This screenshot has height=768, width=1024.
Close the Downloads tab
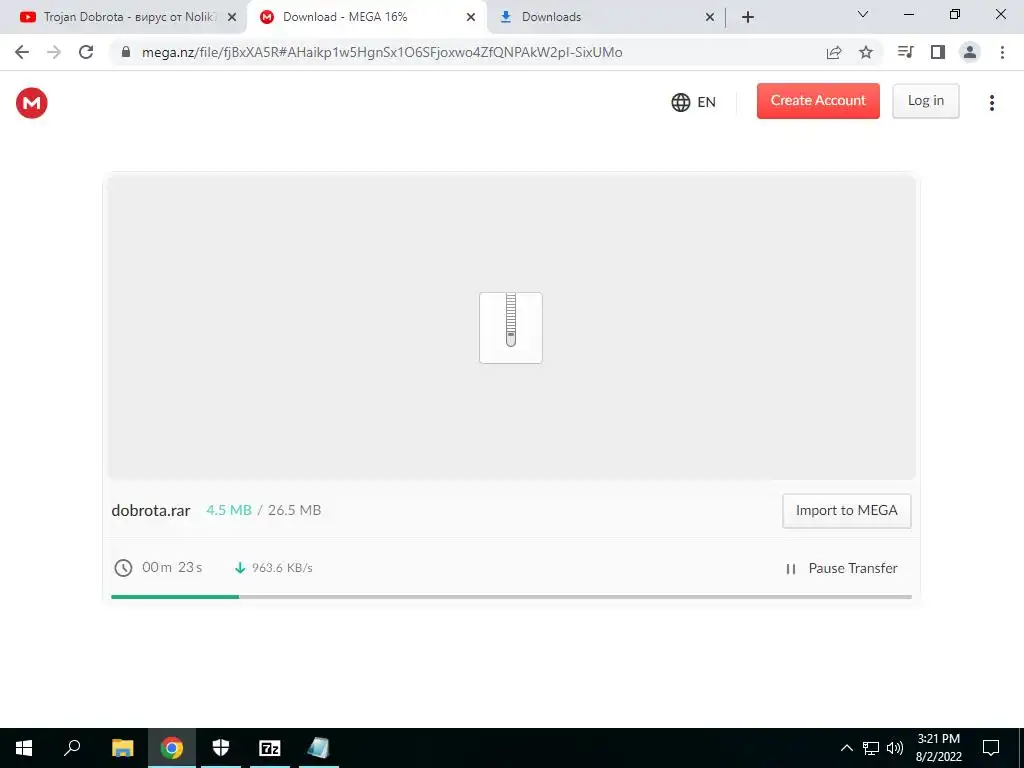(710, 18)
